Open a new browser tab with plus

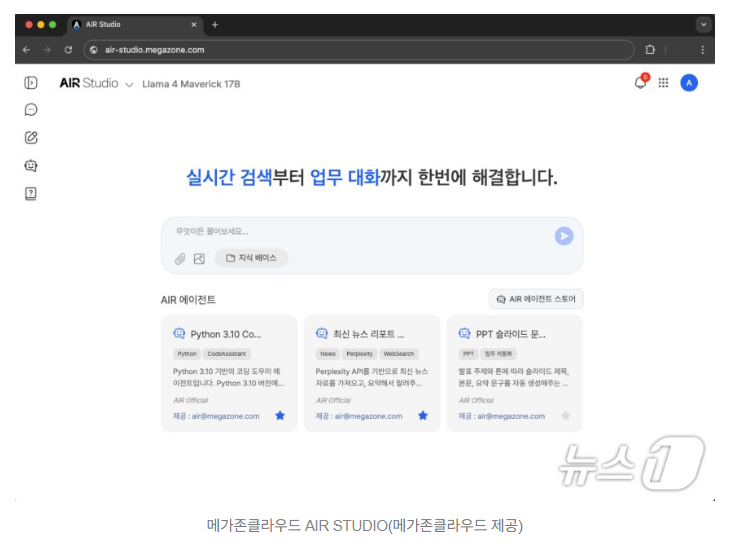coord(215,24)
